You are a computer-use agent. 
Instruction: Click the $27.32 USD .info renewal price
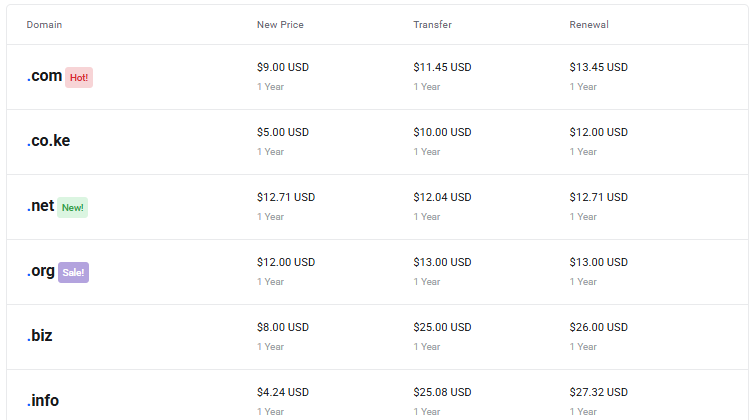pyautogui.click(x=598, y=392)
